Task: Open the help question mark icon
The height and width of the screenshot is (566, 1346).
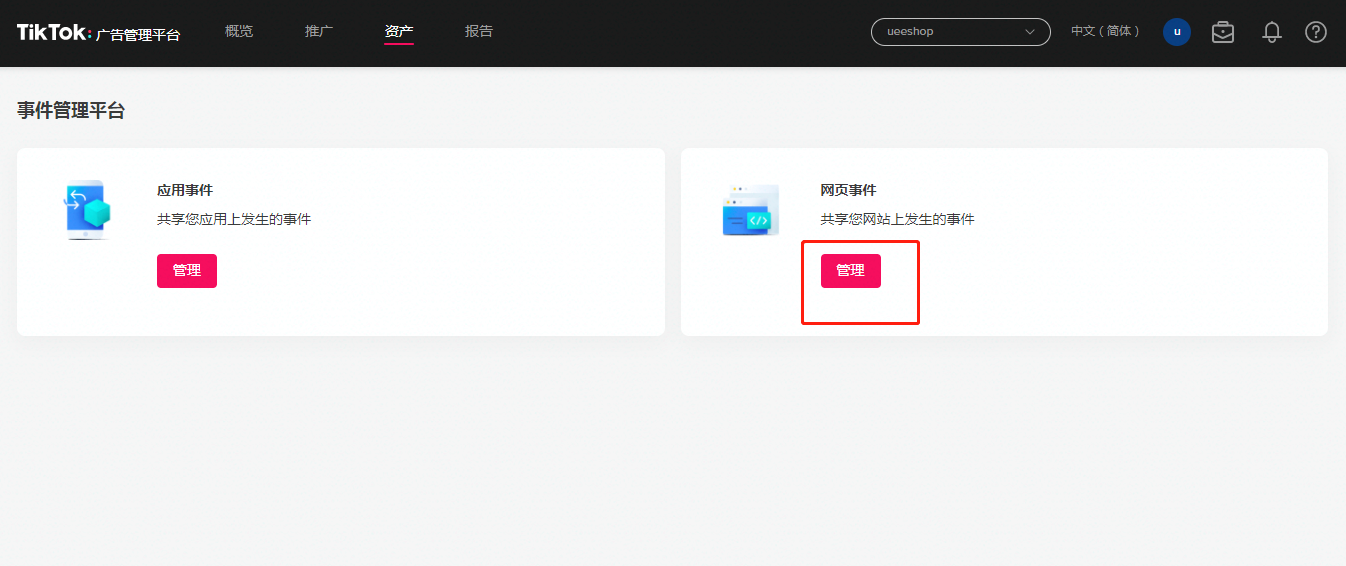Action: pyautogui.click(x=1316, y=32)
